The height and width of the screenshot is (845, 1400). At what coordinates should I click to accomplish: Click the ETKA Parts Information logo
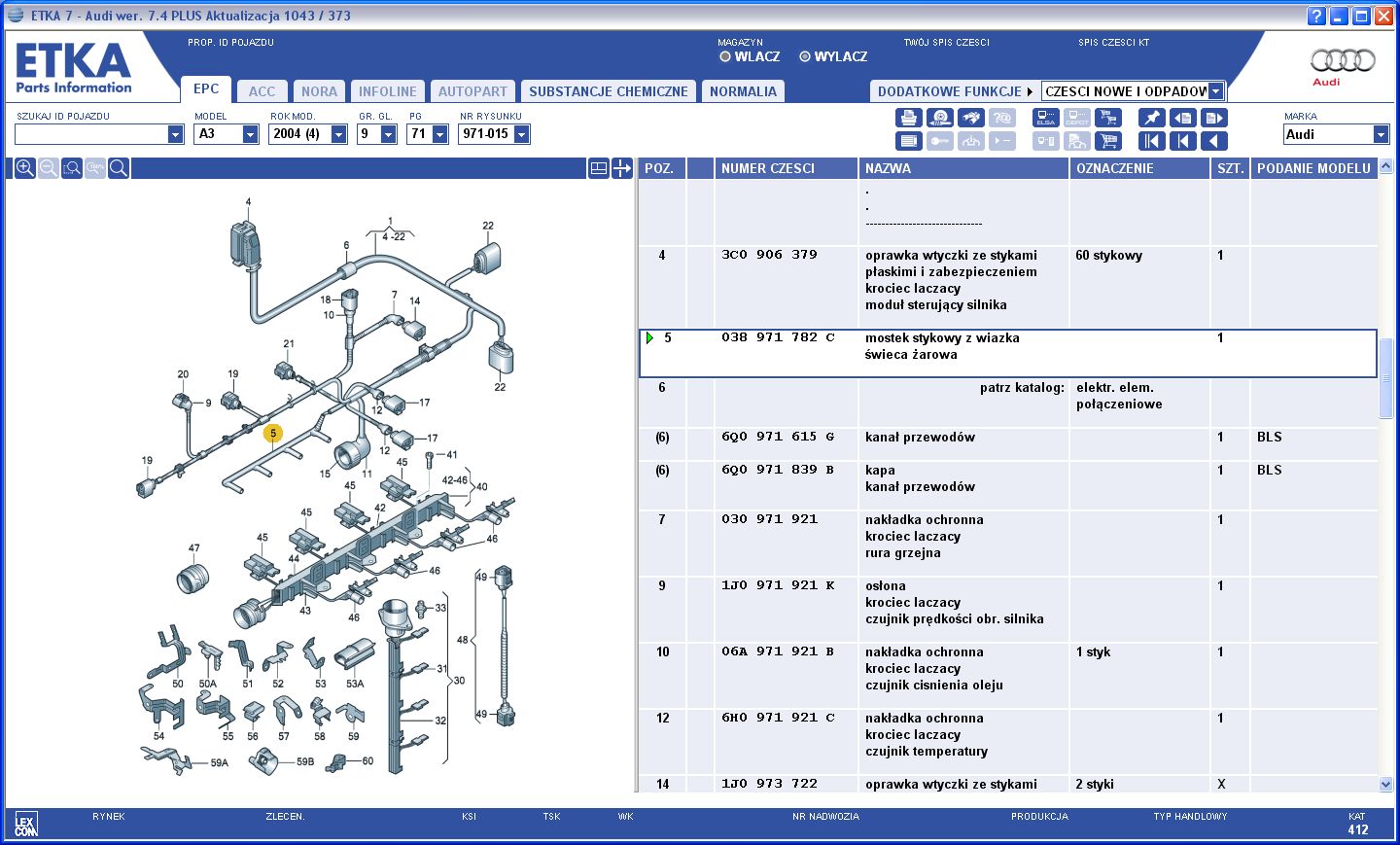[74, 68]
